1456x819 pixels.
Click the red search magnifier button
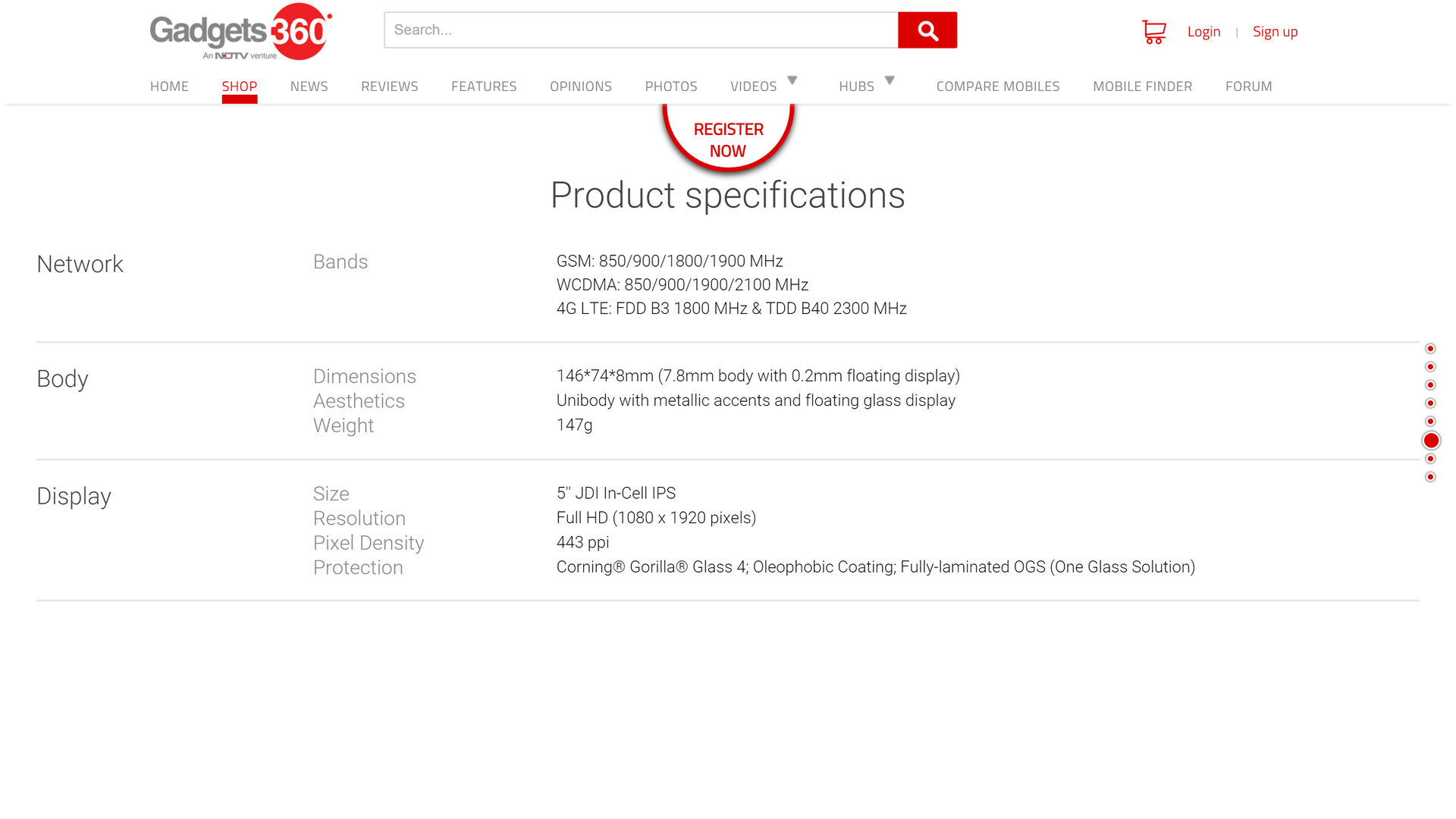927,30
